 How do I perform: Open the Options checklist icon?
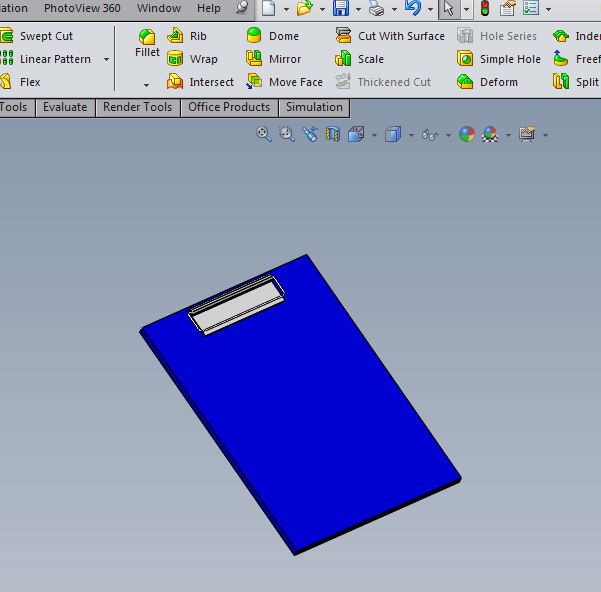point(531,8)
